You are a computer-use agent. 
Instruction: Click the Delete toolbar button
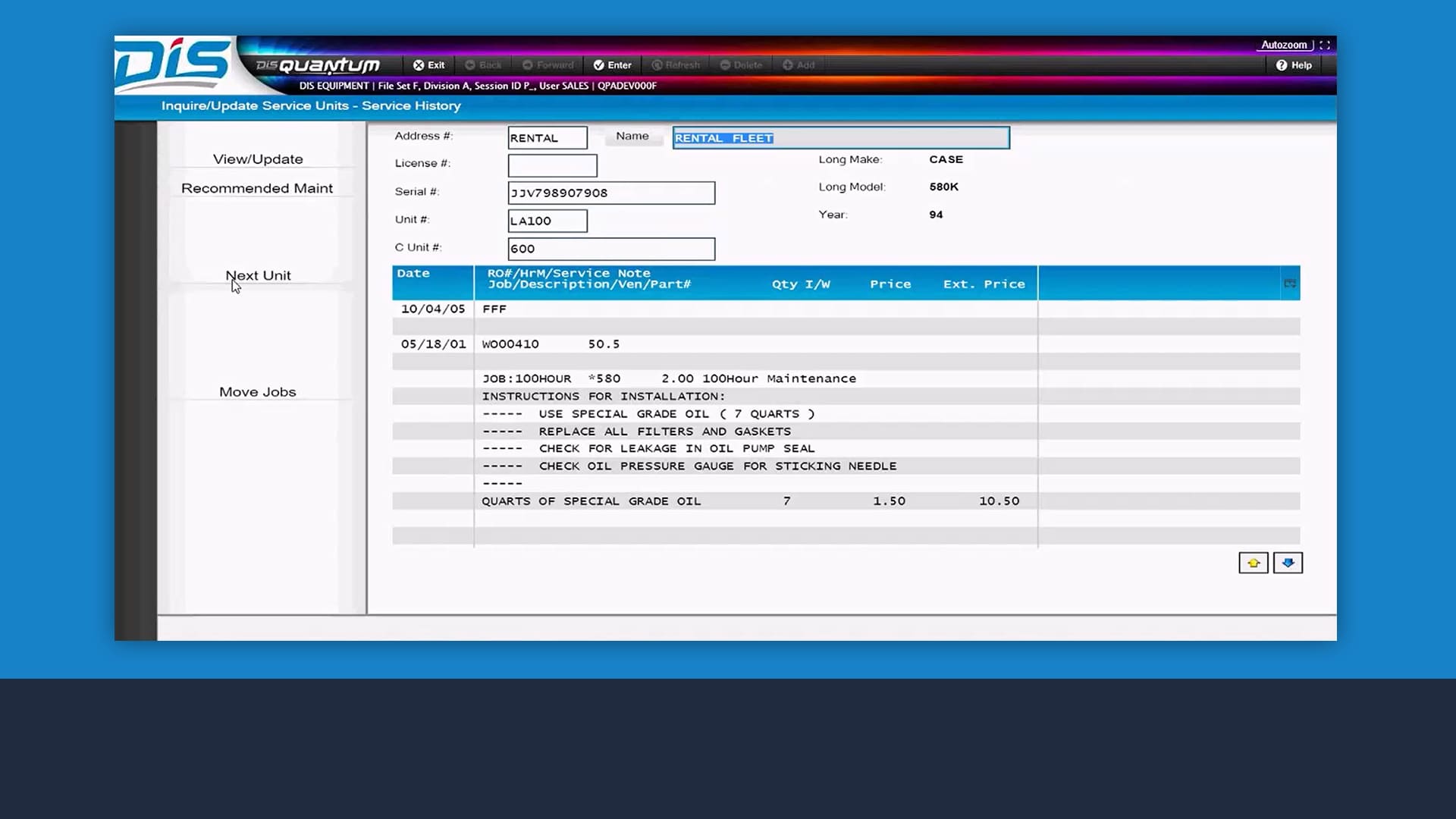click(x=741, y=65)
